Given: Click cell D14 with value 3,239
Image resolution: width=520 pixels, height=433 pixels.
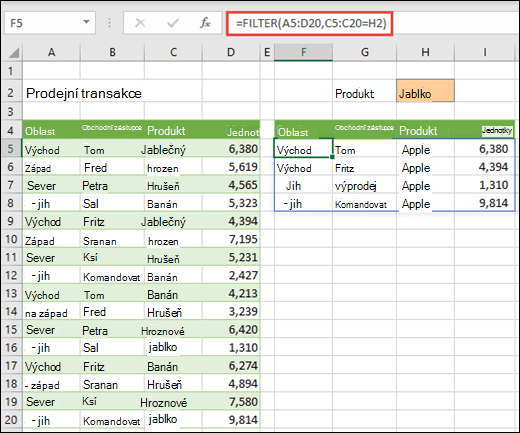Looking at the screenshot, I should (231, 311).
